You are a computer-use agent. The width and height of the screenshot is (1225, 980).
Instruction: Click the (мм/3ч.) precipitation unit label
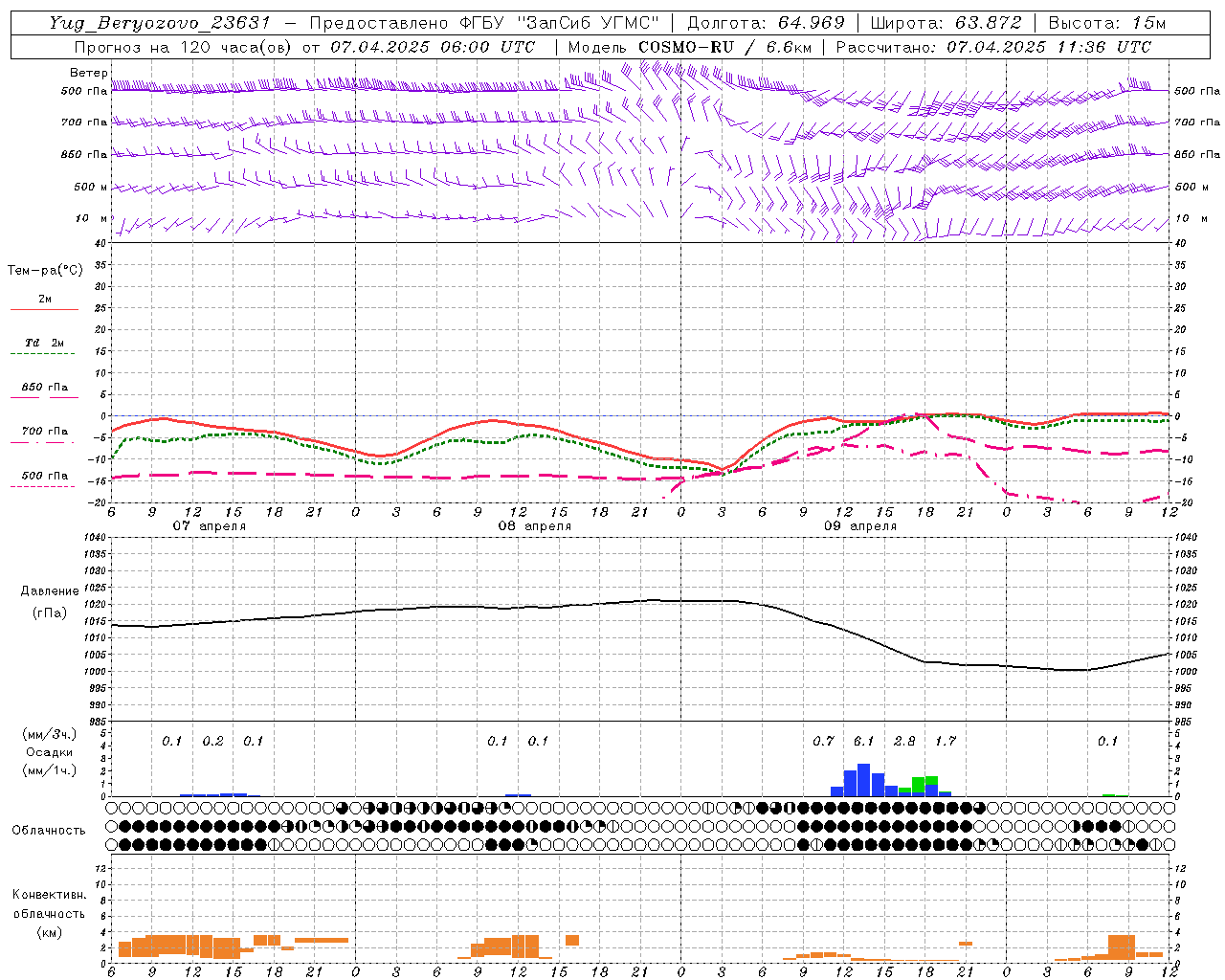tap(50, 734)
